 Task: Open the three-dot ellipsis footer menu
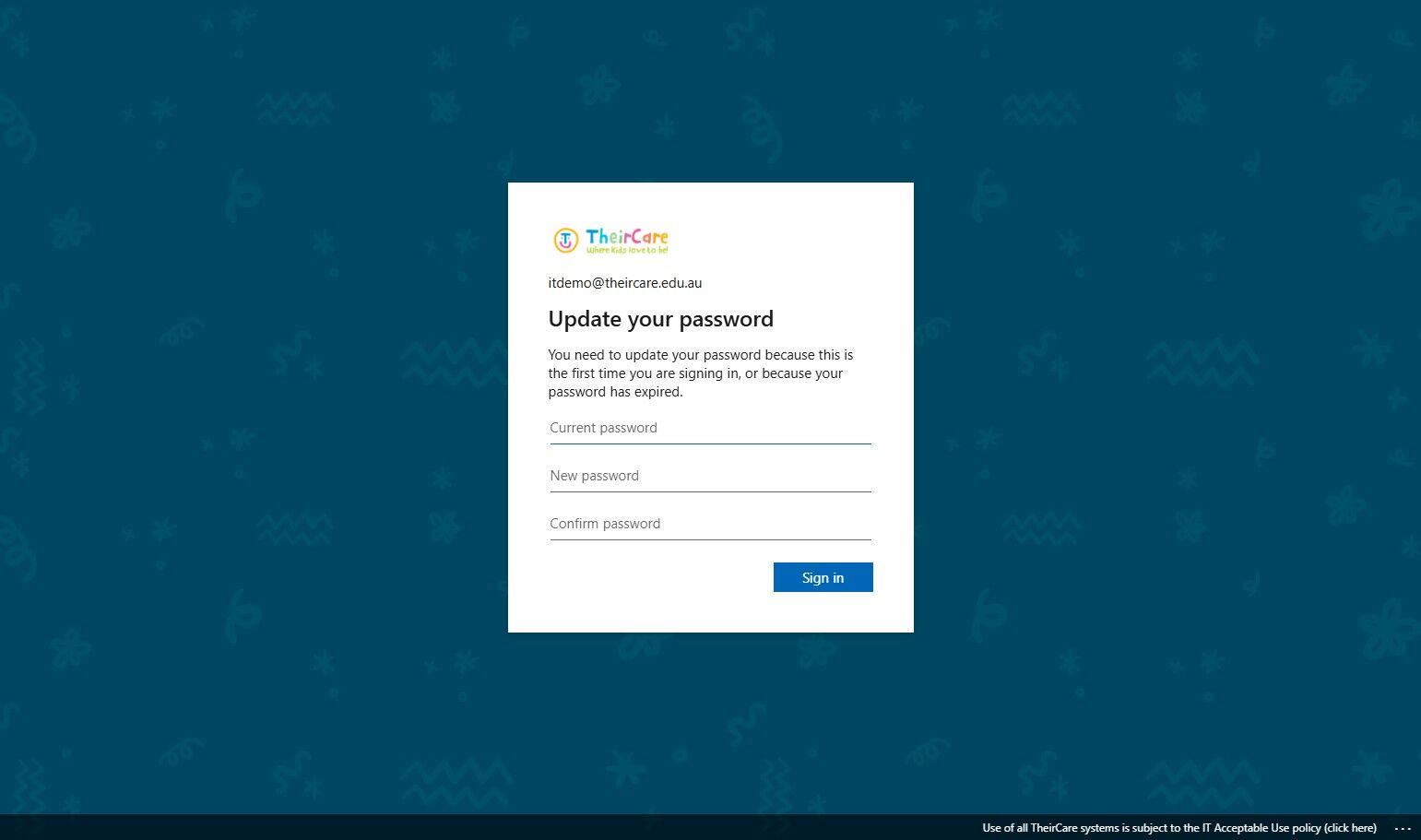1403,828
